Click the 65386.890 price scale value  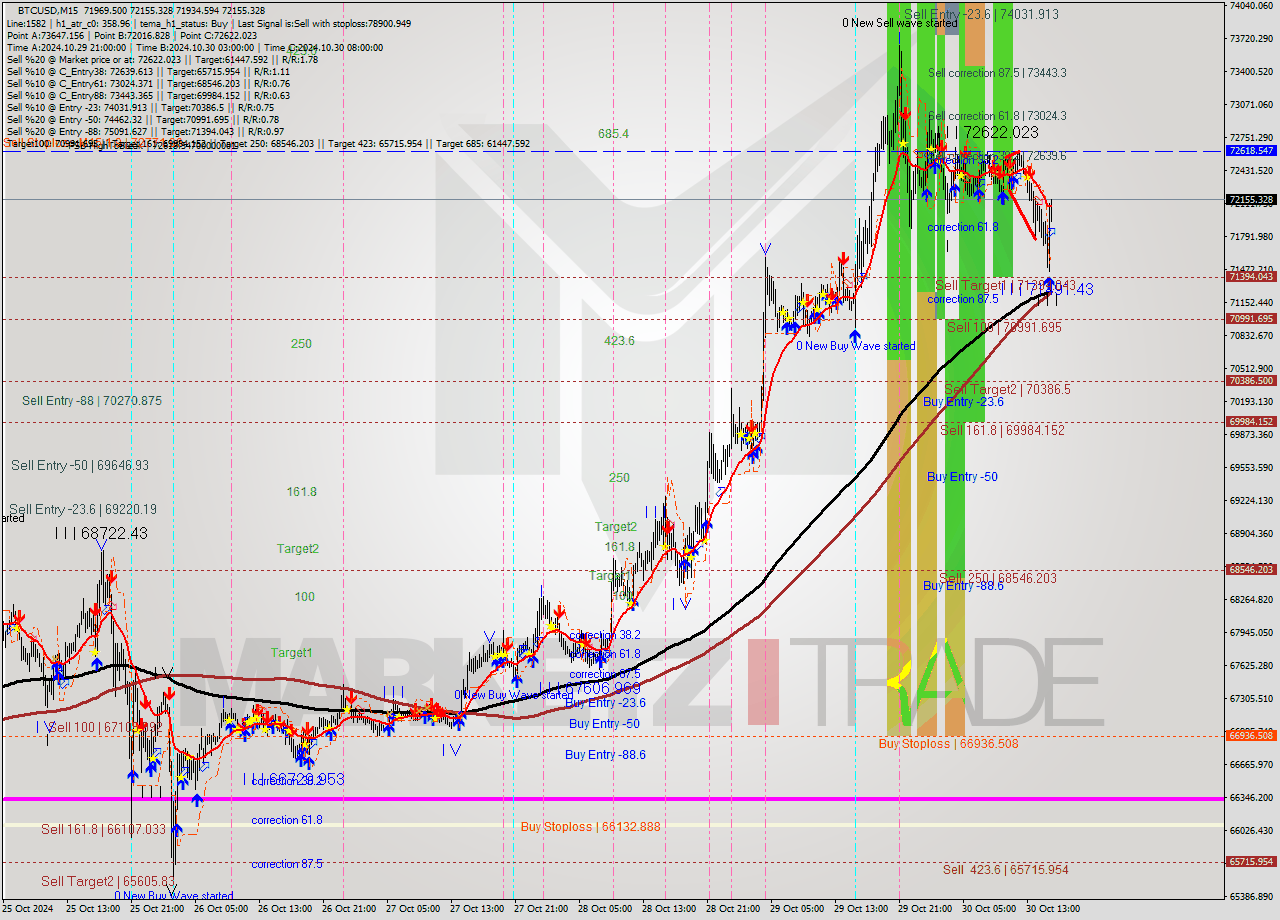tap(1250, 897)
